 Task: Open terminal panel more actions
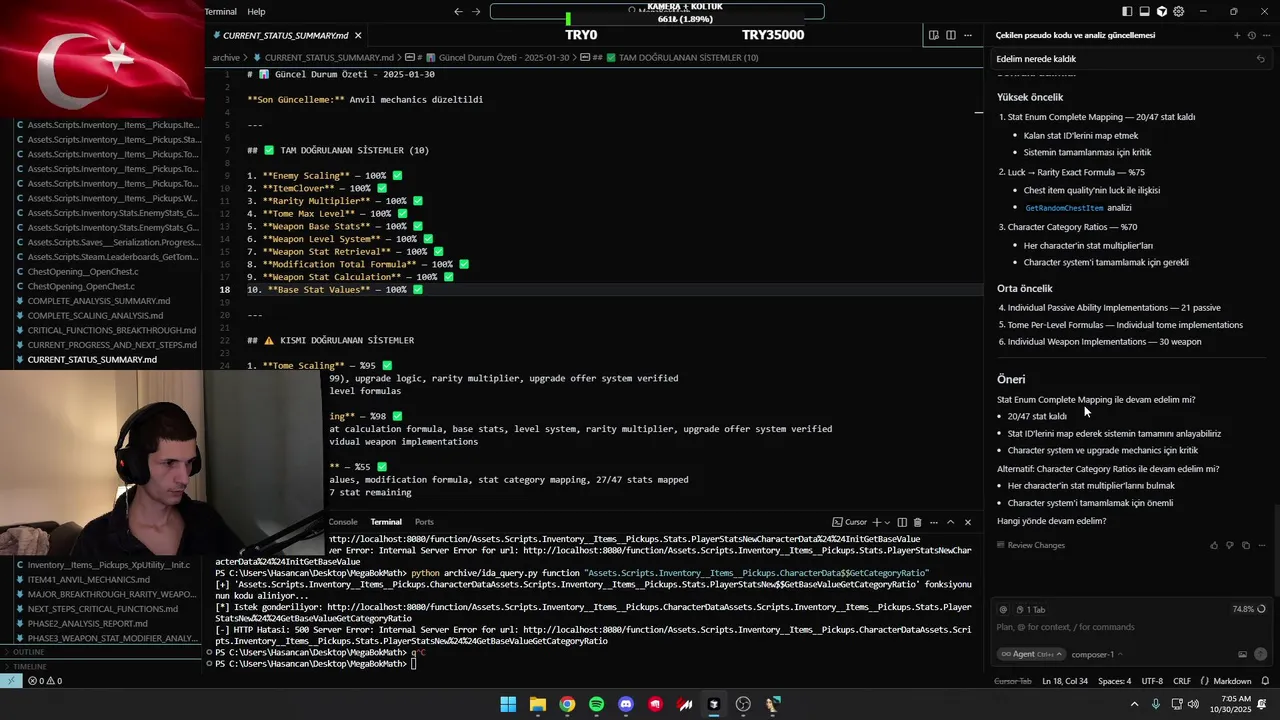934,522
